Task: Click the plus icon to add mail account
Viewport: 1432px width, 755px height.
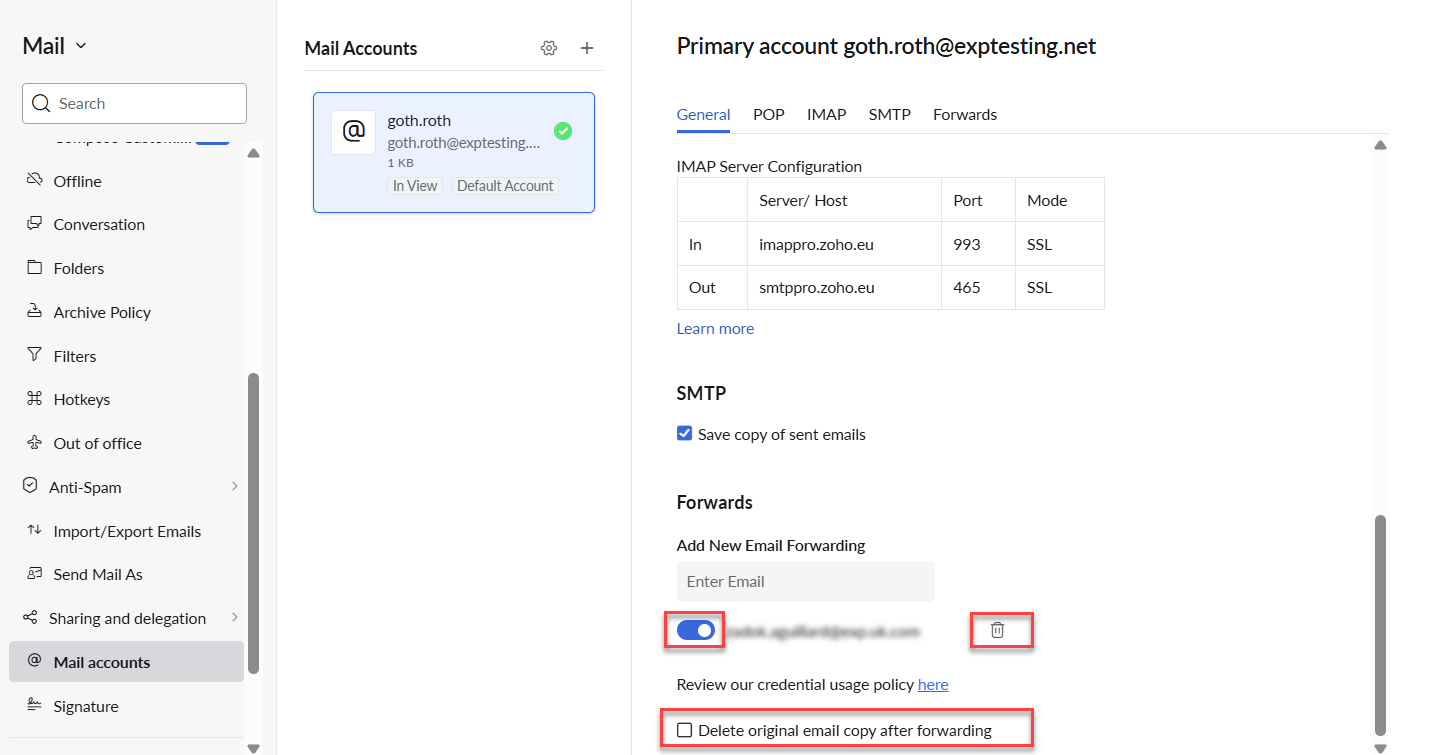Action: (587, 48)
